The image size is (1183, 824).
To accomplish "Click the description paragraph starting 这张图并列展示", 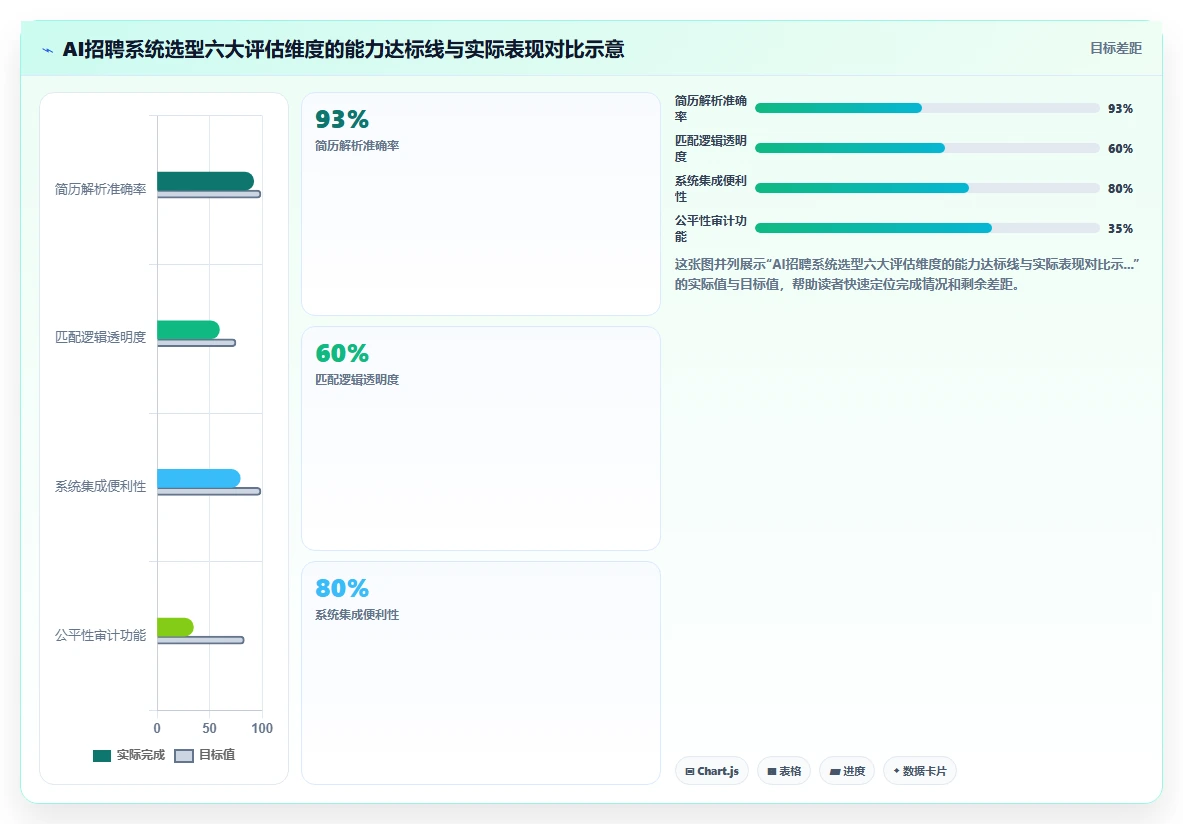I will click(x=907, y=274).
